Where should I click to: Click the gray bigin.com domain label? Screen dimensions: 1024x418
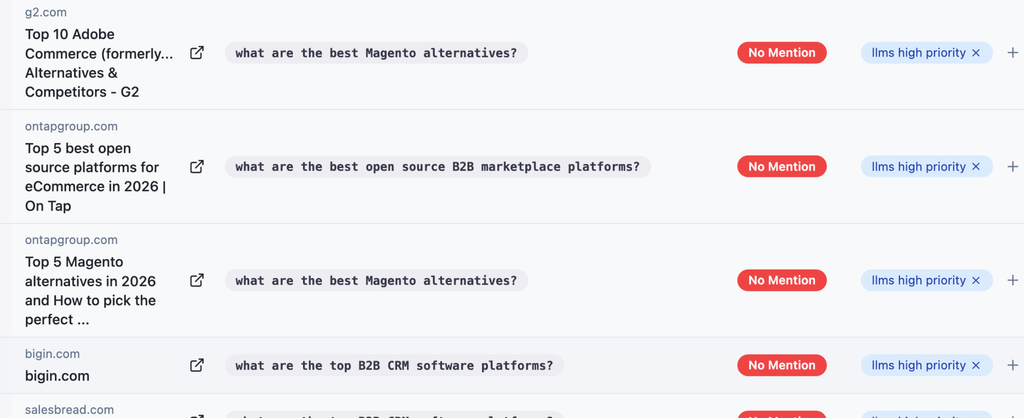pos(52,354)
